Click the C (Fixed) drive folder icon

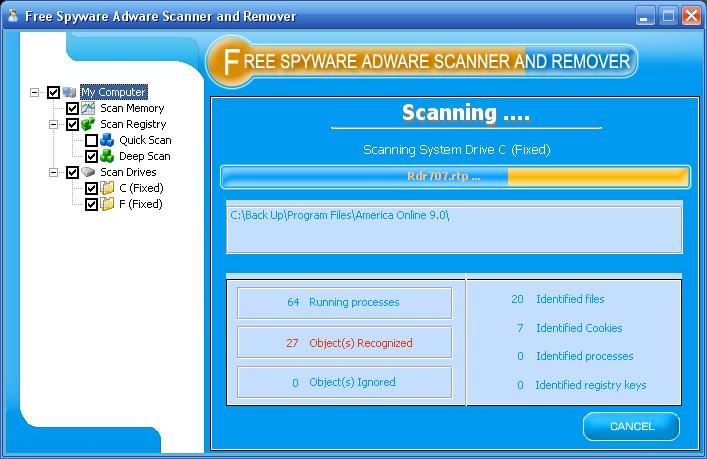point(107,188)
